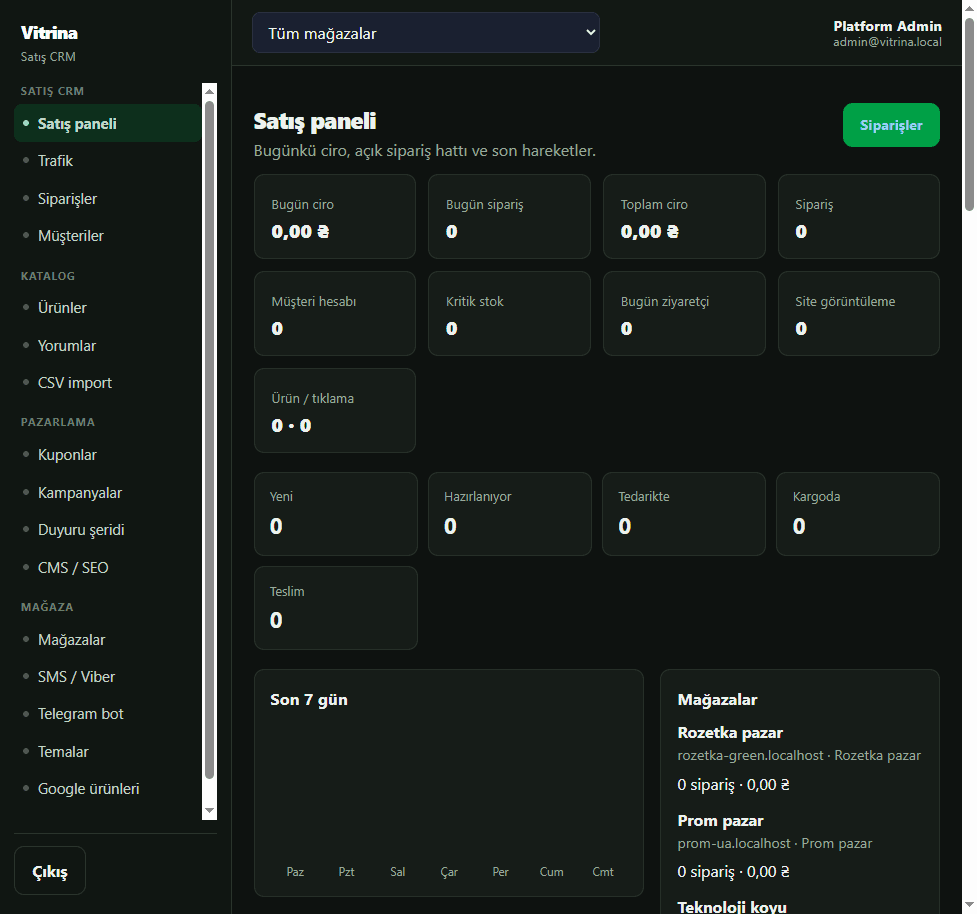
Task: Click the Bugün ziyaretçi card
Action: 684,313
